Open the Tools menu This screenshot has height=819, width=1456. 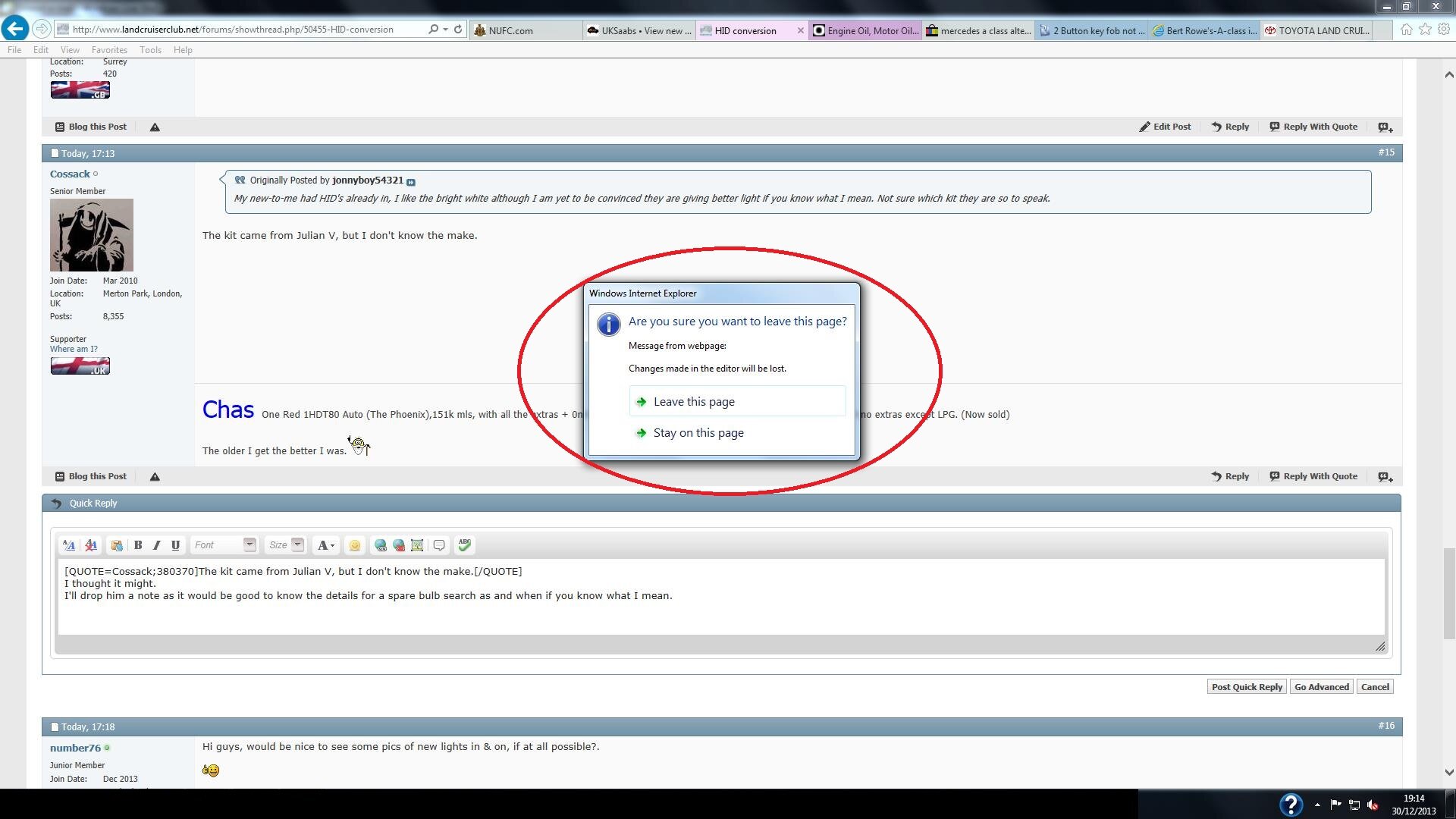point(150,50)
